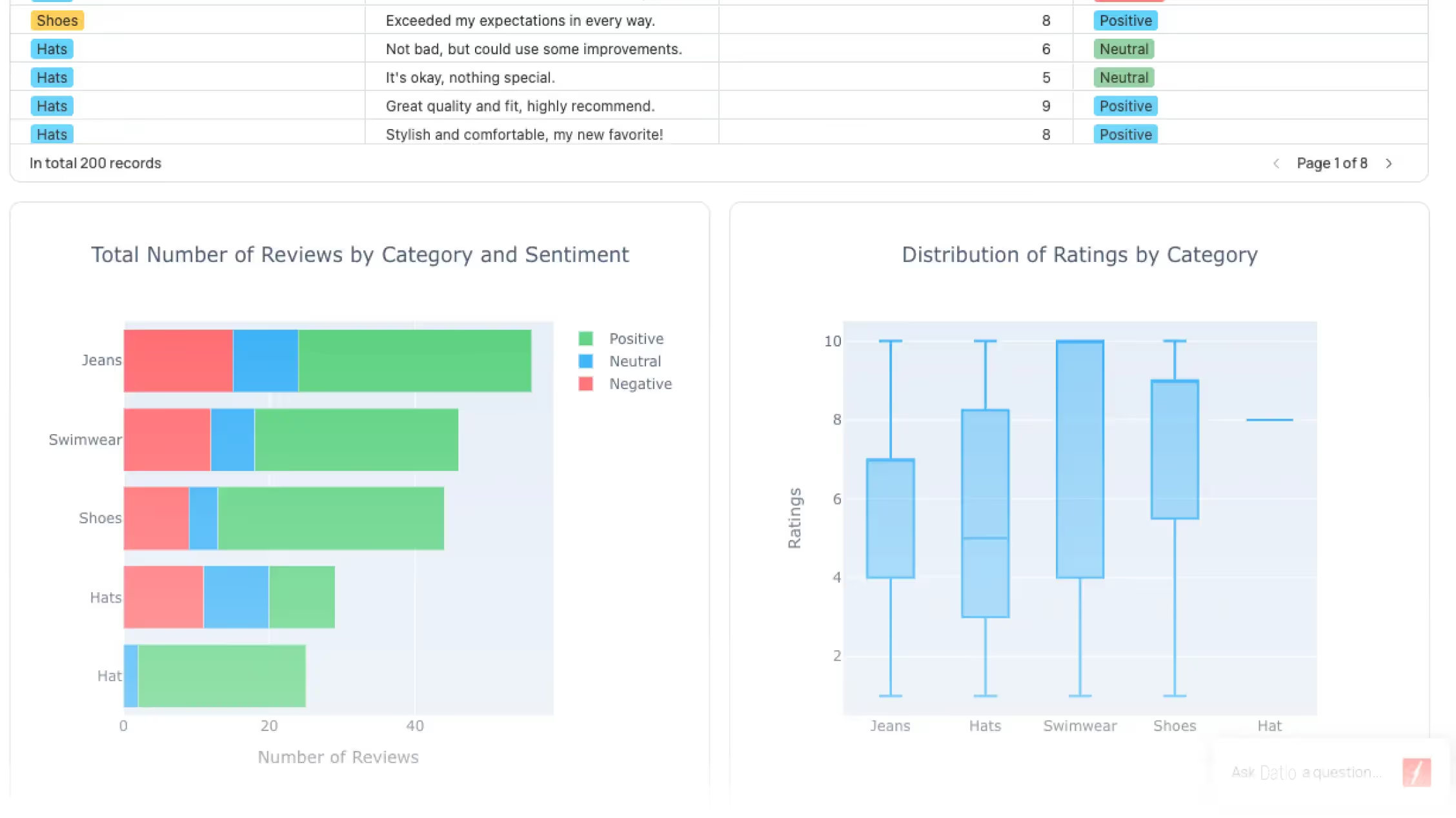Image resolution: width=1456 pixels, height=818 pixels.
Task: Click the Shoes category tag in table
Action: tap(57, 21)
